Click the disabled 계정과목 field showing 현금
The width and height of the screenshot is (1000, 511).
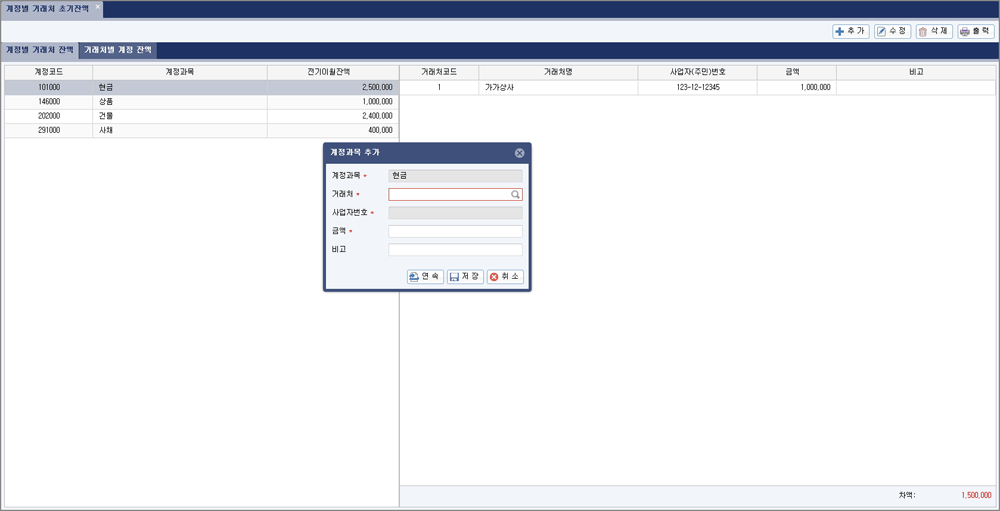click(455, 176)
